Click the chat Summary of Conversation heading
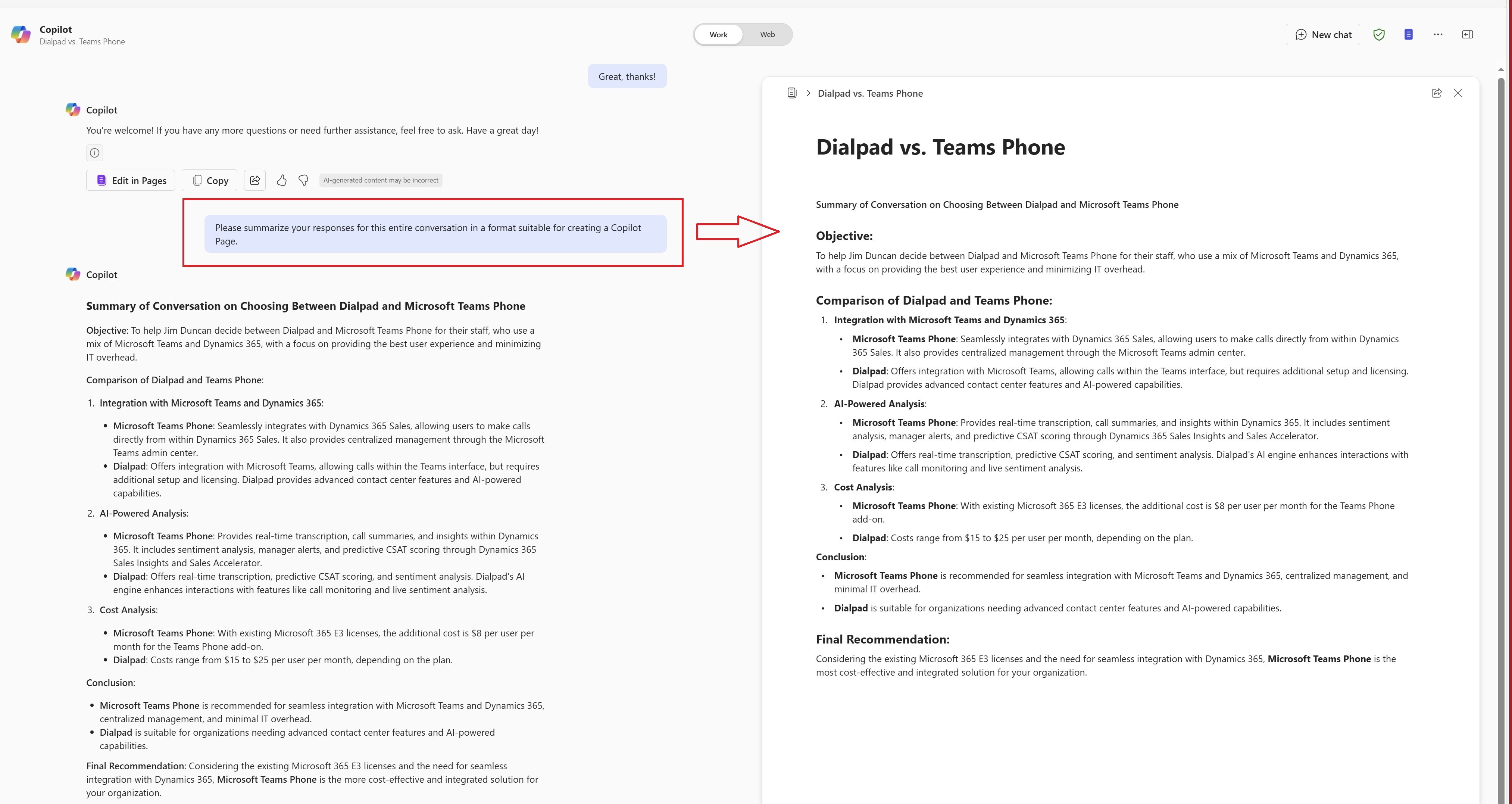Image resolution: width=1512 pixels, height=804 pixels. pos(306,306)
